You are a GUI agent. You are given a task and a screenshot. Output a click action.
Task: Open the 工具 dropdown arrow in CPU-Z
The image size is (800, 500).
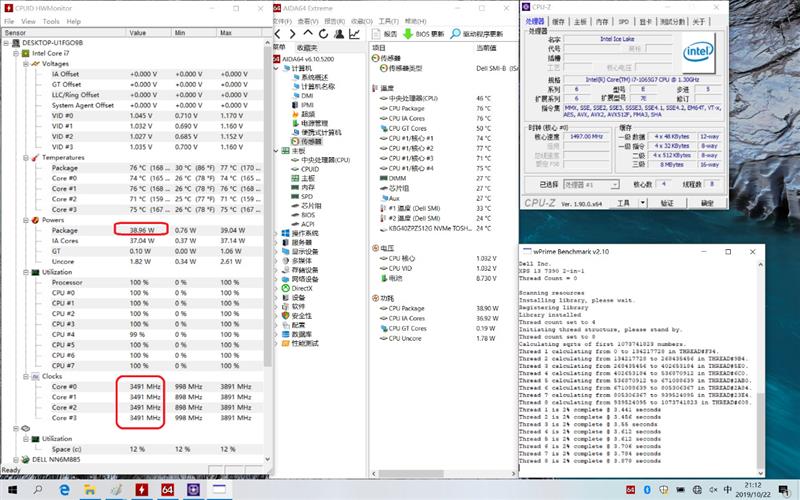[x=643, y=203]
